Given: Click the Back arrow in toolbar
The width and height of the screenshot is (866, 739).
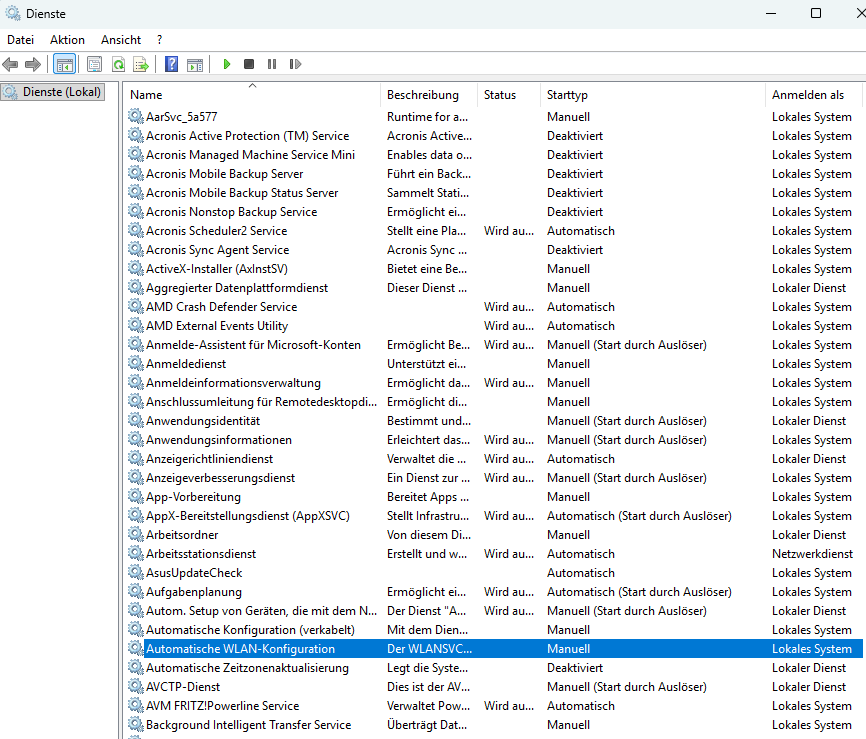Looking at the screenshot, I should 10,65.
